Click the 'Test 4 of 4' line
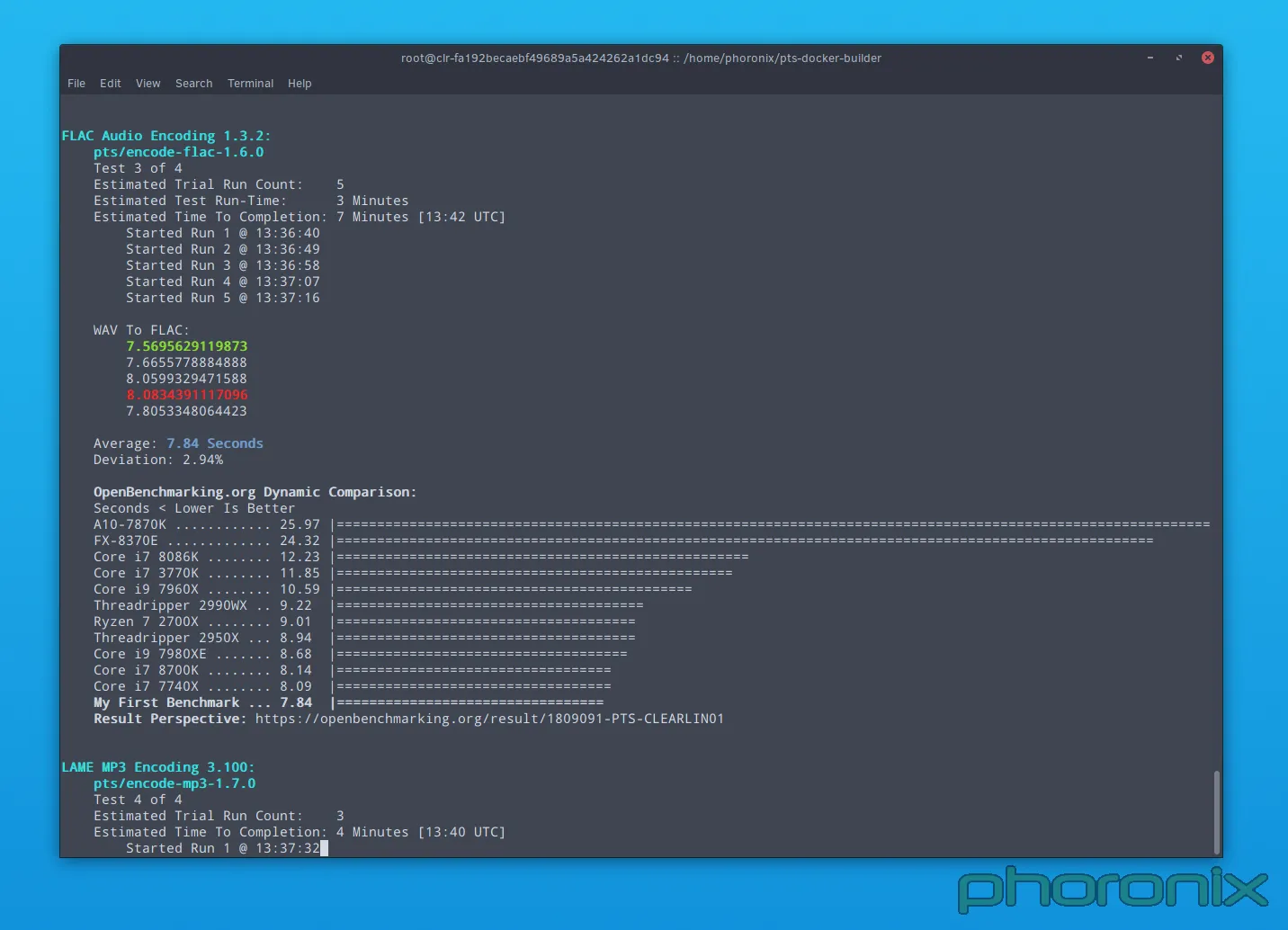This screenshot has width=1288, height=930. (138, 800)
